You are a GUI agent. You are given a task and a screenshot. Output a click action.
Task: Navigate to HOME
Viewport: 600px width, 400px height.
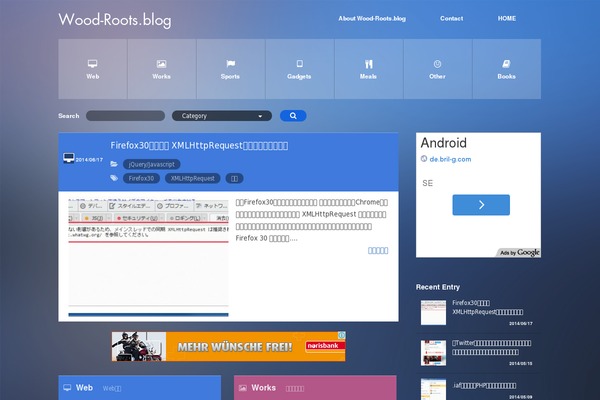pos(507,18)
